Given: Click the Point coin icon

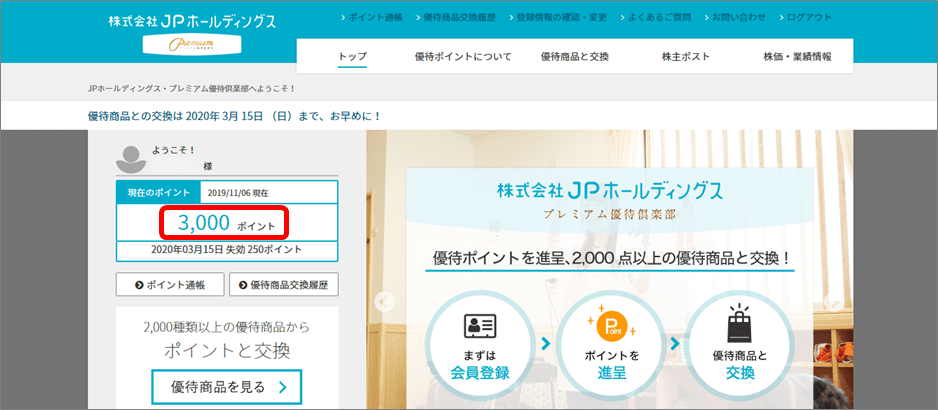Looking at the screenshot, I should pyautogui.click(x=612, y=326).
